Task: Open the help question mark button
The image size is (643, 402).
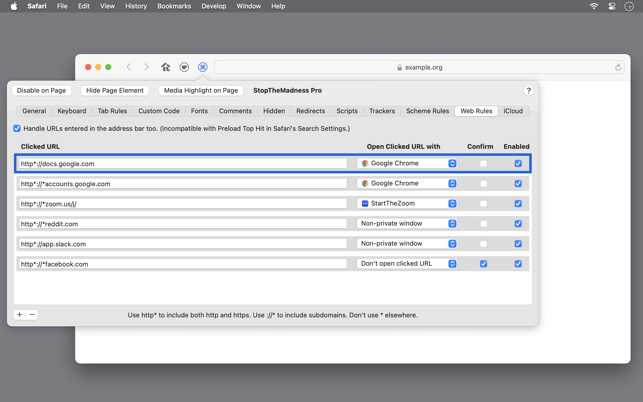Action: tap(528, 91)
